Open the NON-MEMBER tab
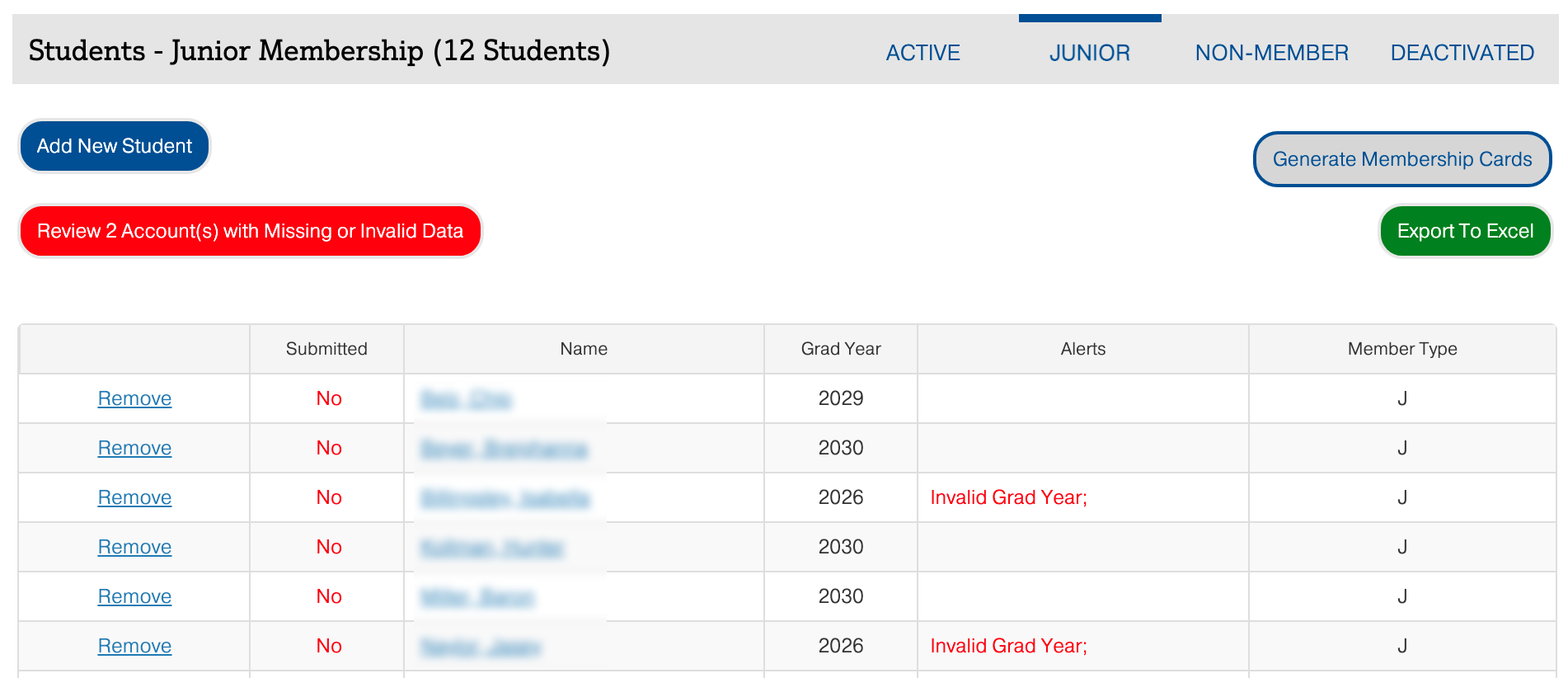 pyautogui.click(x=1271, y=53)
